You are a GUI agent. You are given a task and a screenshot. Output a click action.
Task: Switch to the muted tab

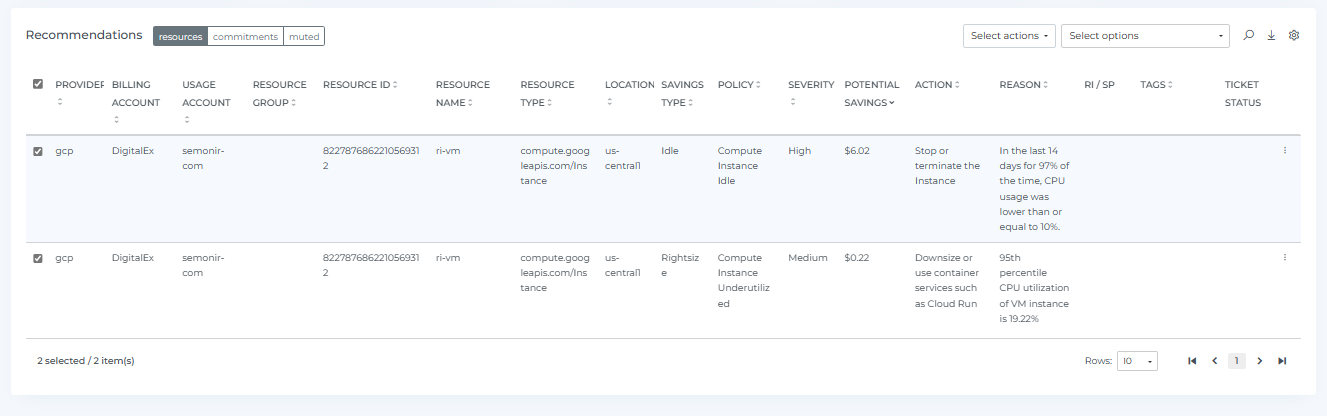[304, 37]
